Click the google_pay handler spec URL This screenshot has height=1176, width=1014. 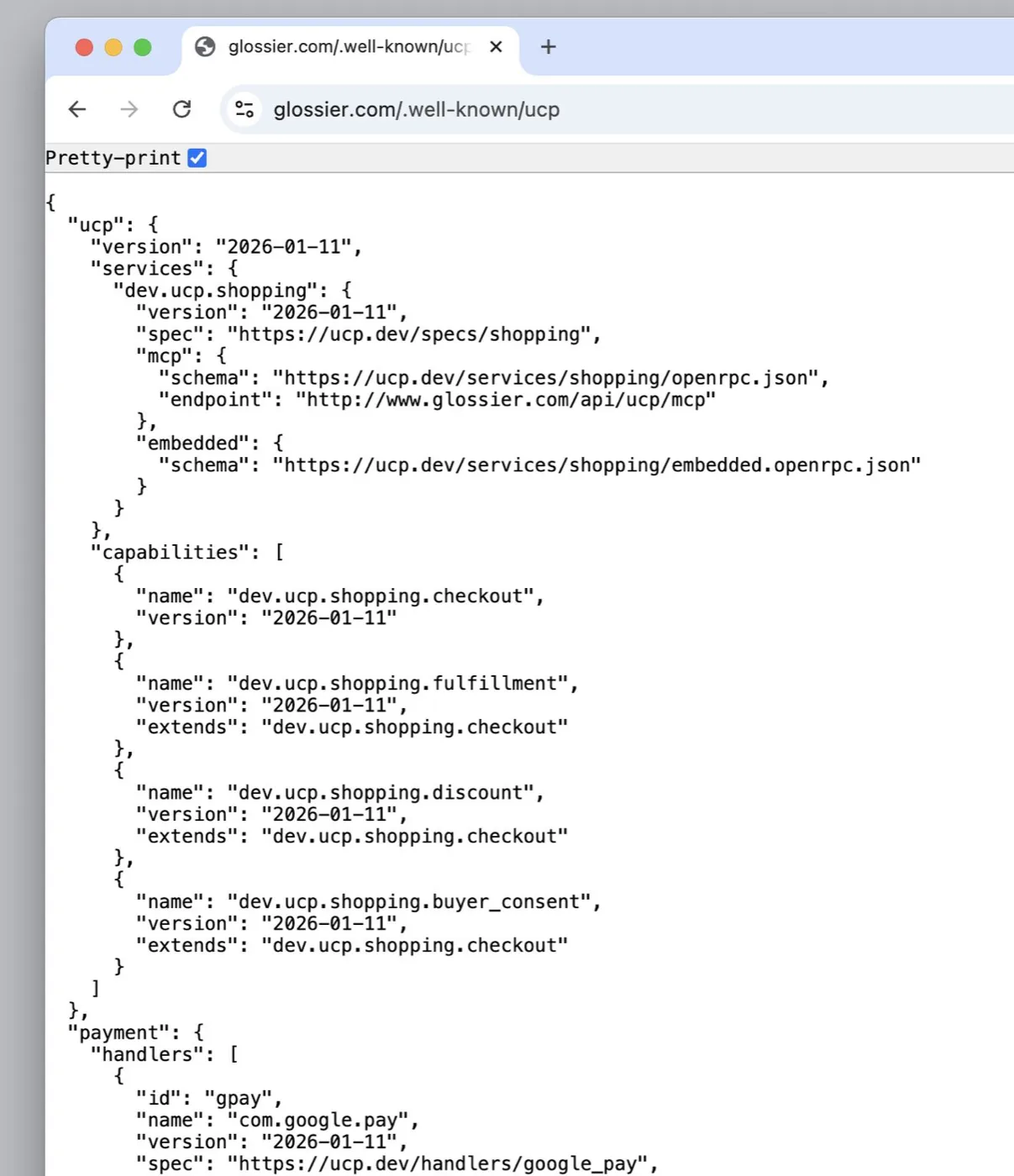point(438,1163)
